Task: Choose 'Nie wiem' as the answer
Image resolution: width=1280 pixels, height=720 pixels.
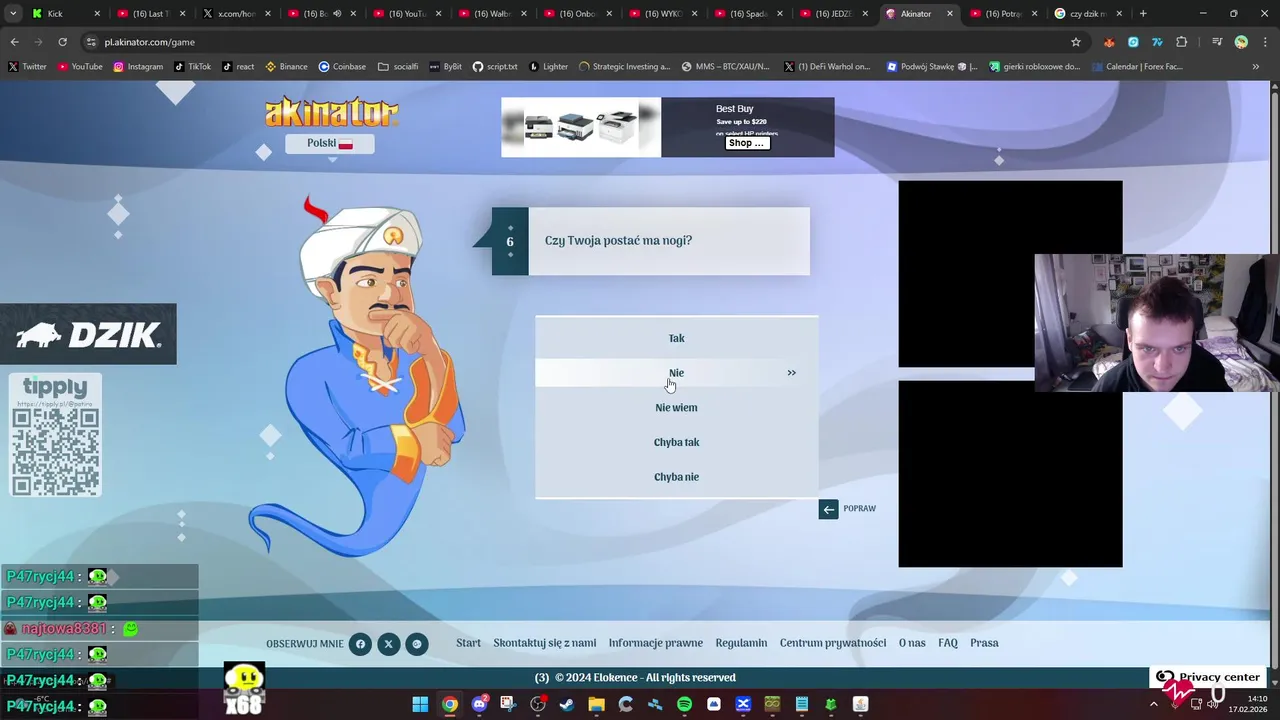Action: click(676, 407)
